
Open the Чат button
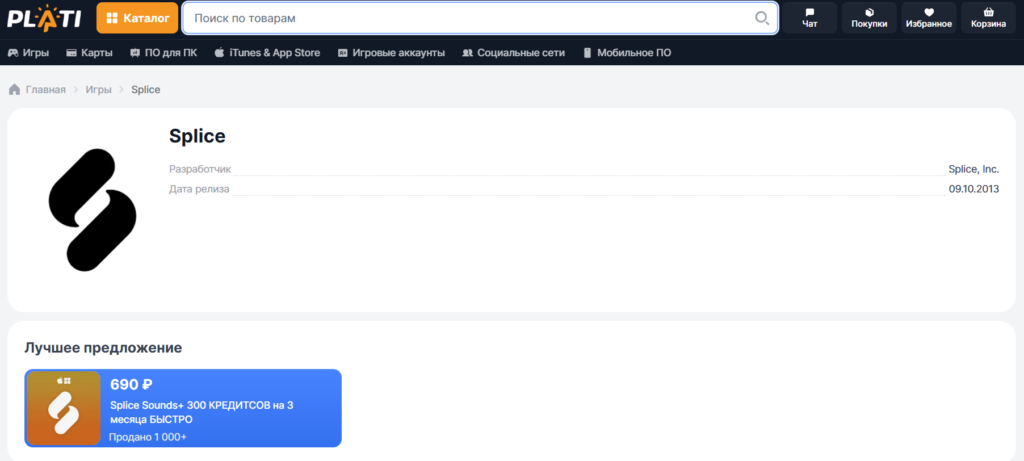pyautogui.click(x=810, y=18)
